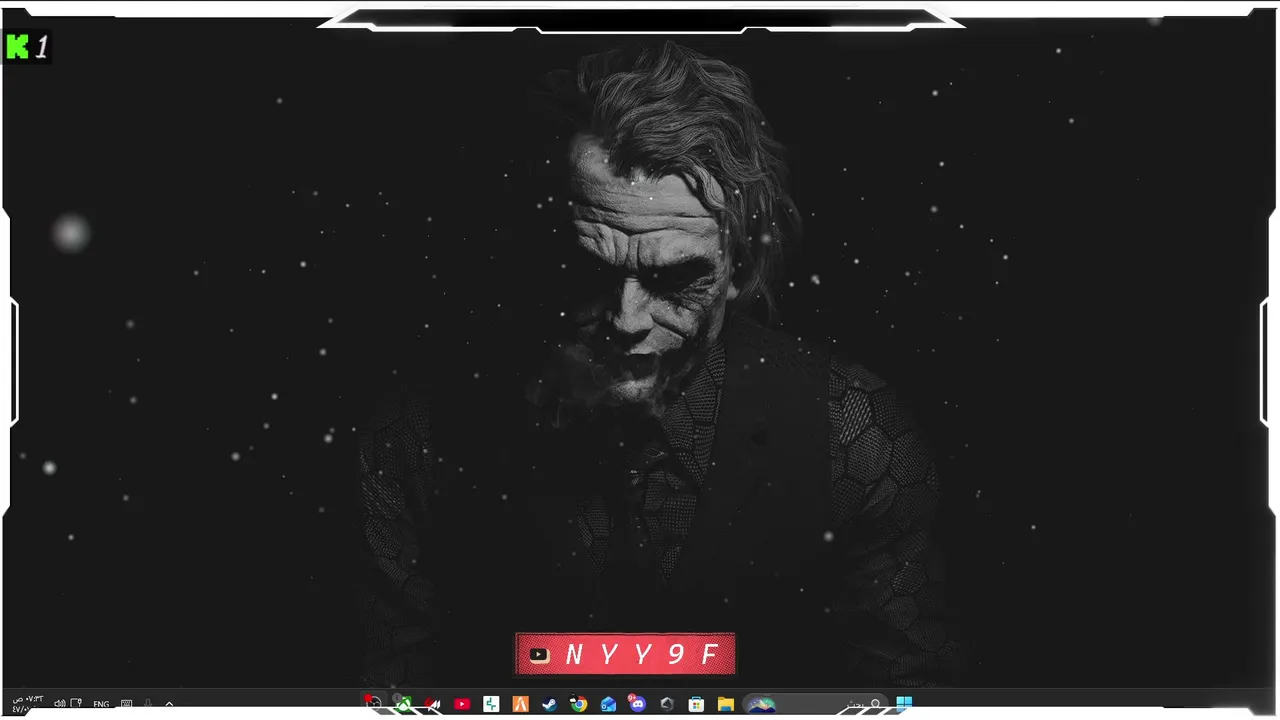Show hidden system tray icons
Screen dimensions: 1280x720
[169, 704]
